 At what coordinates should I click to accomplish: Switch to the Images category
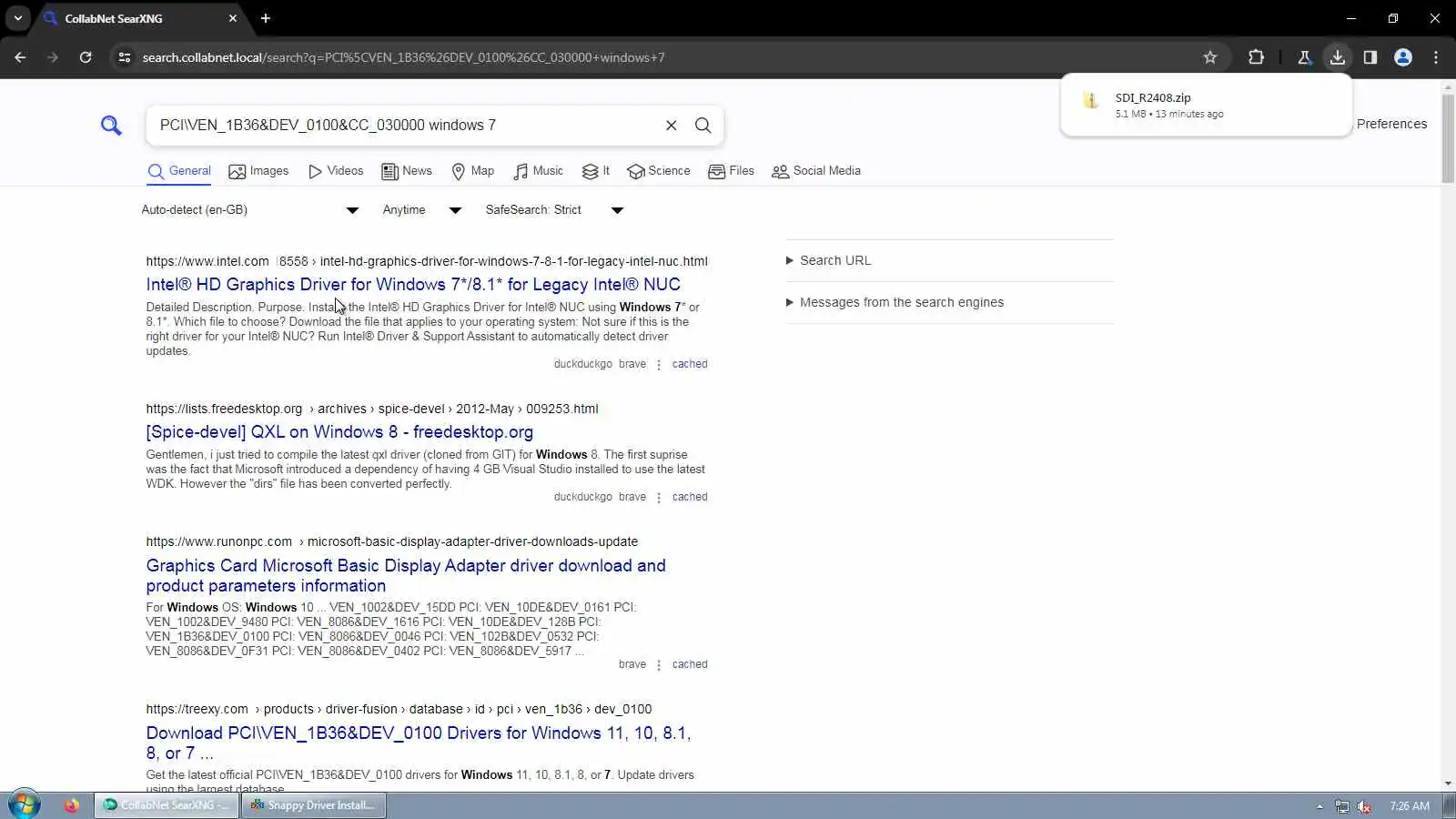tap(258, 171)
